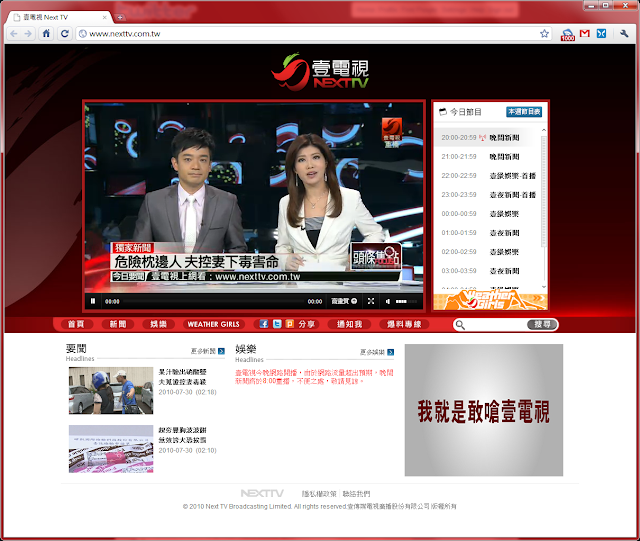Image resolution: width=640 pixels, height=541 pixels.
Task: Open the pink package news thumbnail
Action: tap(111, 449)
